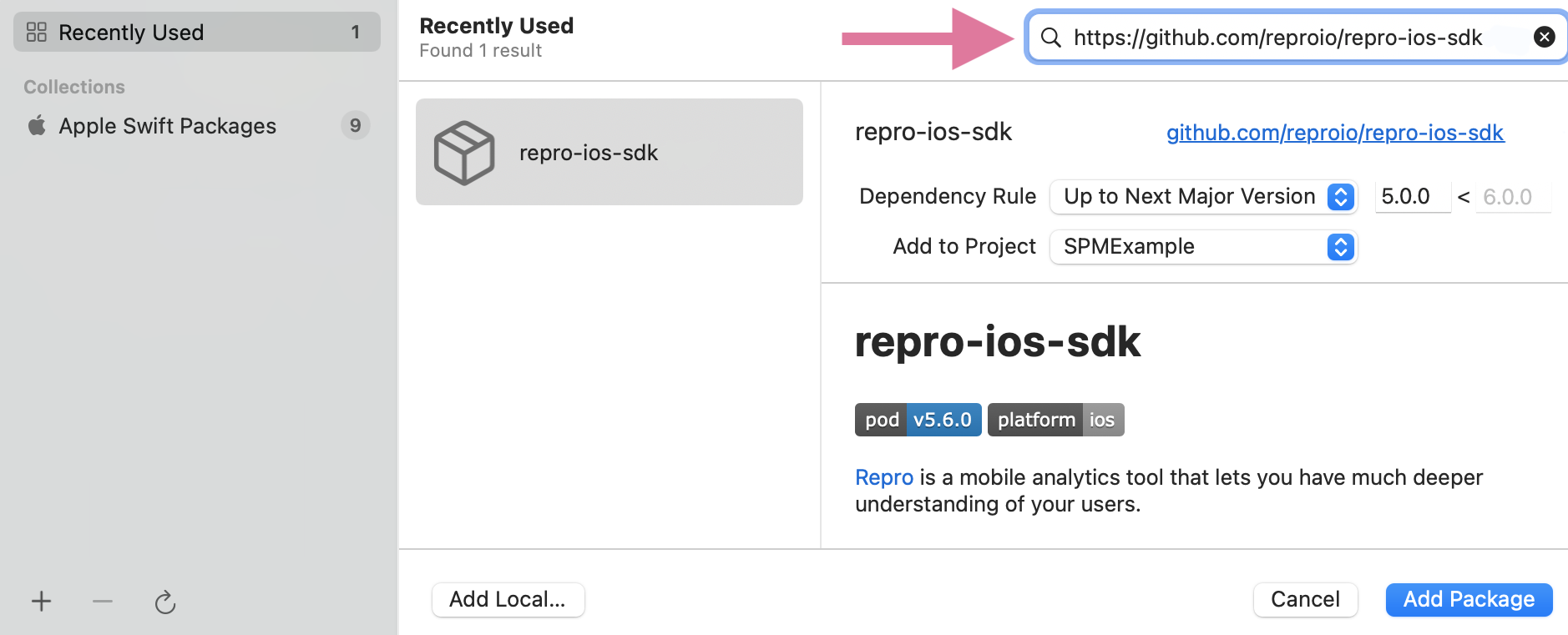Click the Add Local... button

pyautogui.click(x=508, y=599)
